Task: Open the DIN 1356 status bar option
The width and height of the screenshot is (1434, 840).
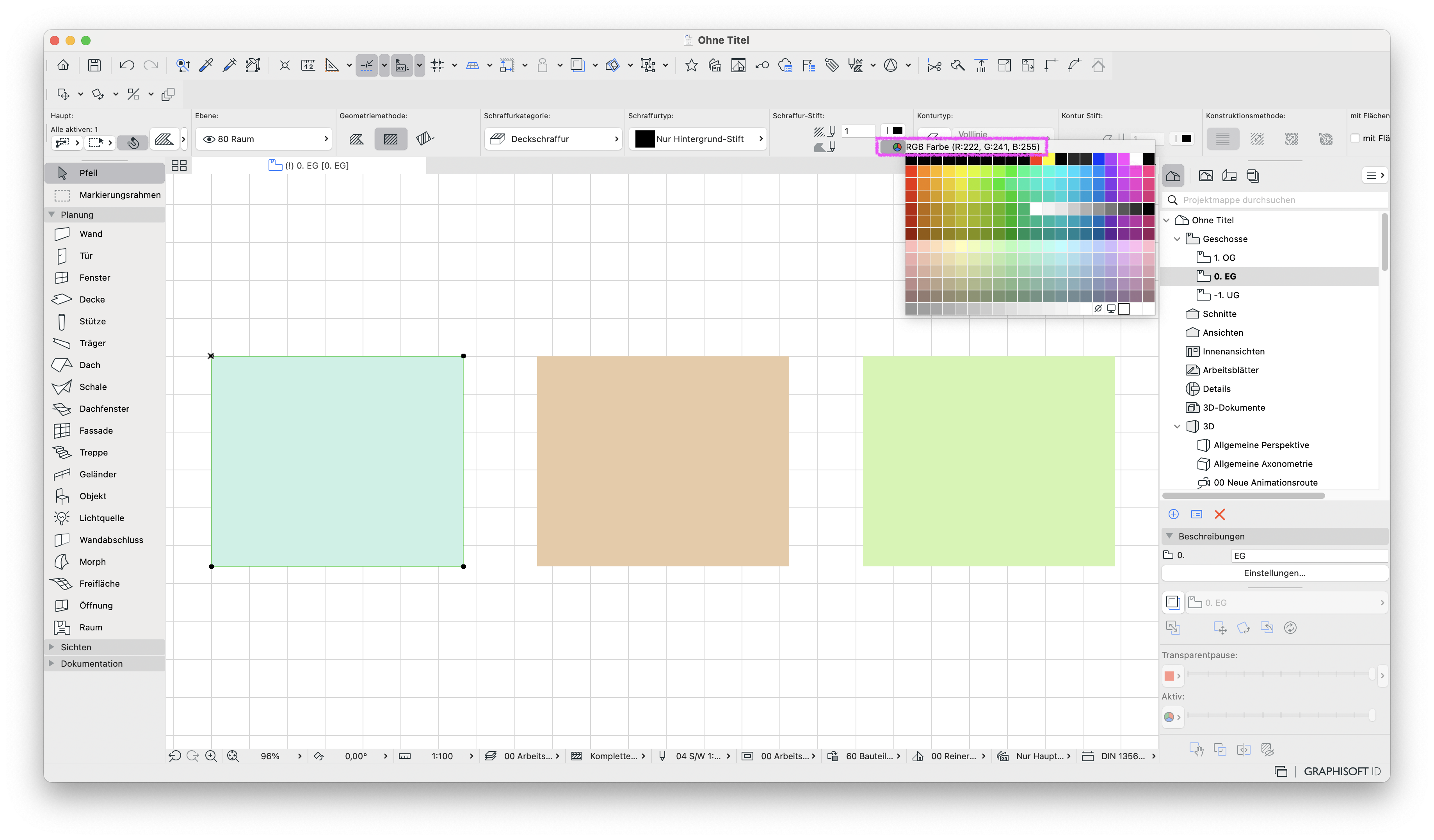Action: tap(1119, 756)
